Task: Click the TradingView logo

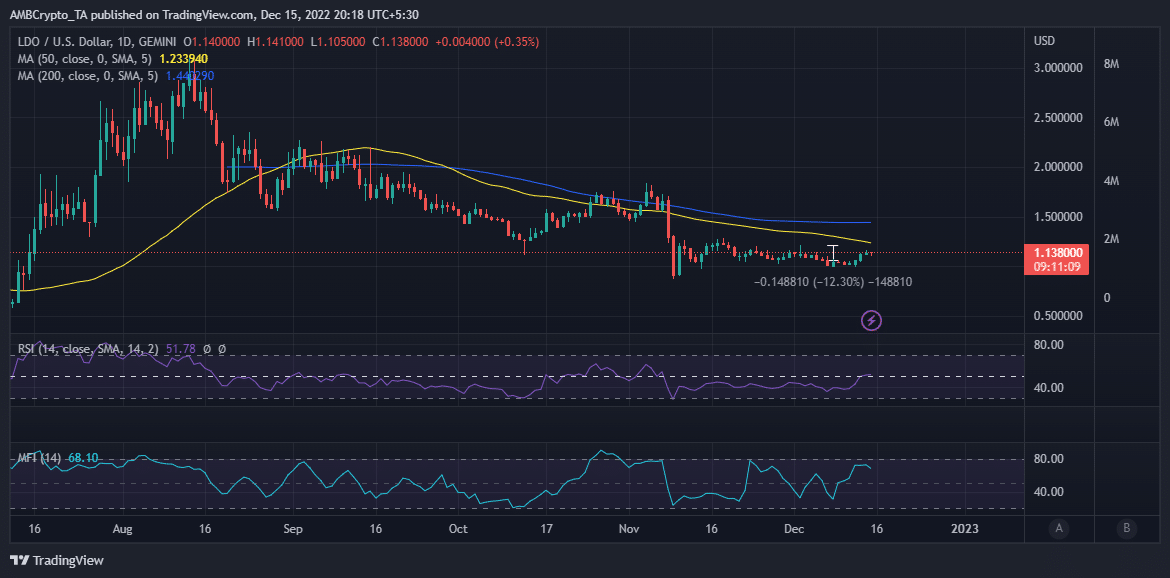Action: tap(57, 560)
